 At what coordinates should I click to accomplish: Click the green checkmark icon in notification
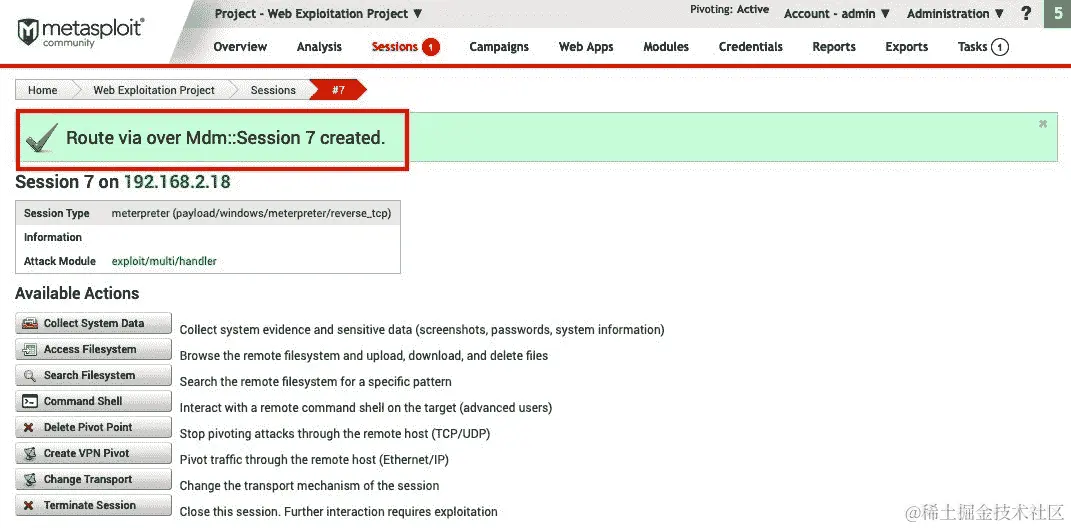(x=41, y=138)
